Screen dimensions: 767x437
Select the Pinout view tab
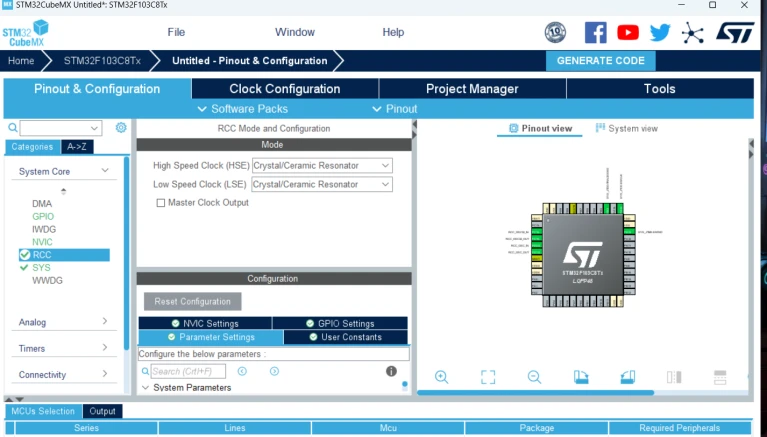(x=540, y=128)
